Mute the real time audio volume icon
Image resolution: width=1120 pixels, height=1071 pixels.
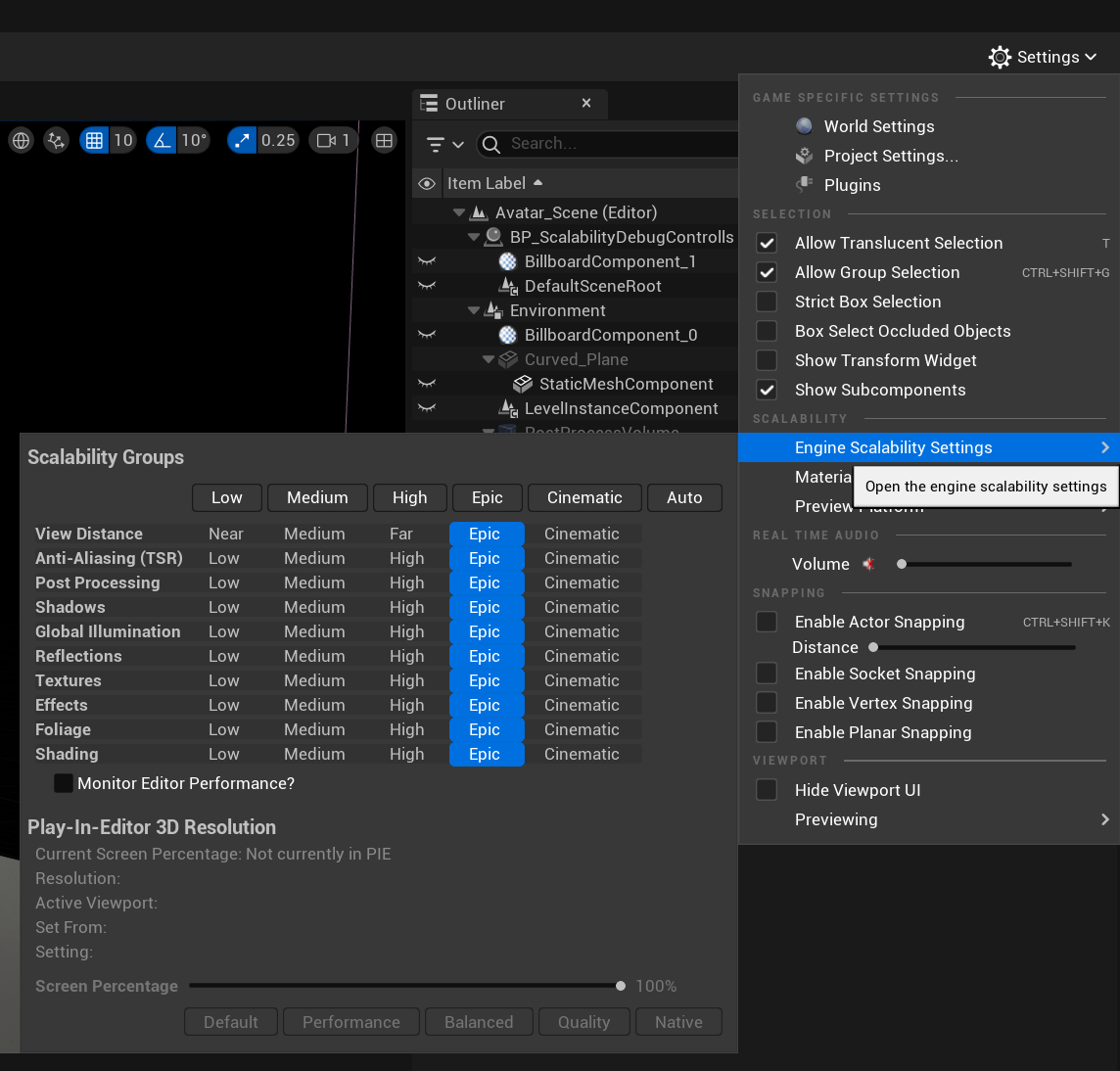[869, 565]
